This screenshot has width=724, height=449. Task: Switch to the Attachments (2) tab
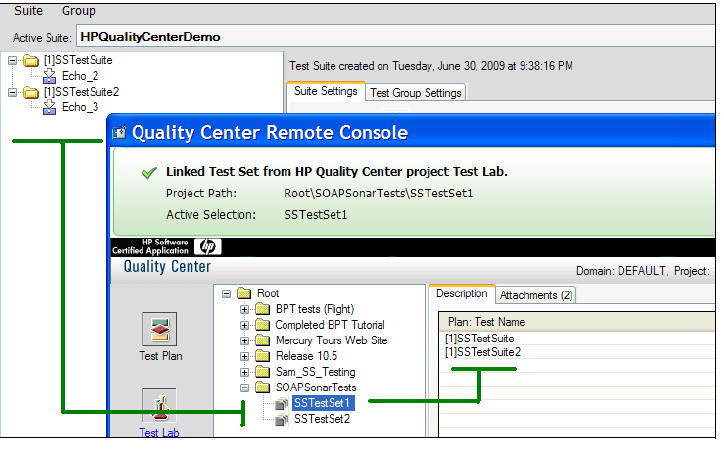coord(536,296)
